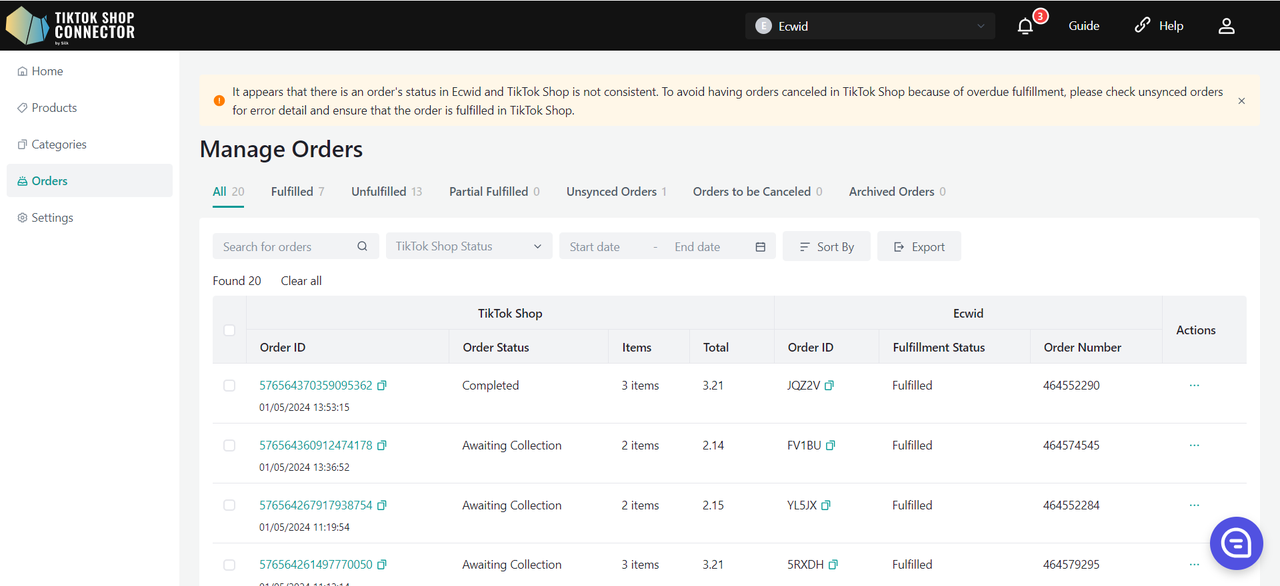Click the search magnifier icon in orders search
The image size is (1280, 586).
coord(363,246)
